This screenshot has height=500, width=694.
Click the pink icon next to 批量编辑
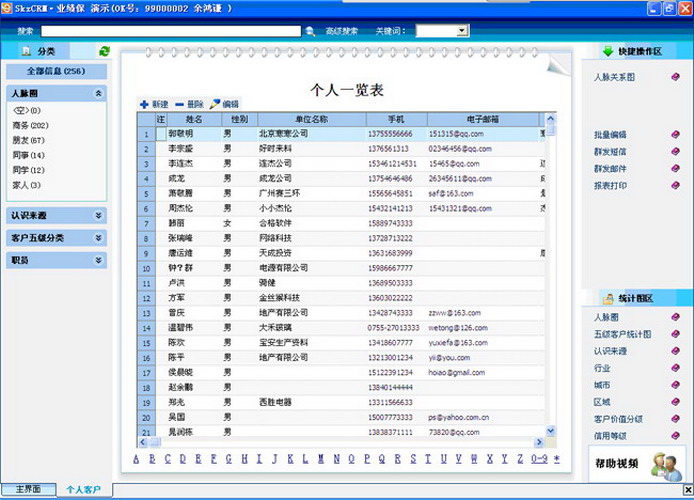pos(675,135)
